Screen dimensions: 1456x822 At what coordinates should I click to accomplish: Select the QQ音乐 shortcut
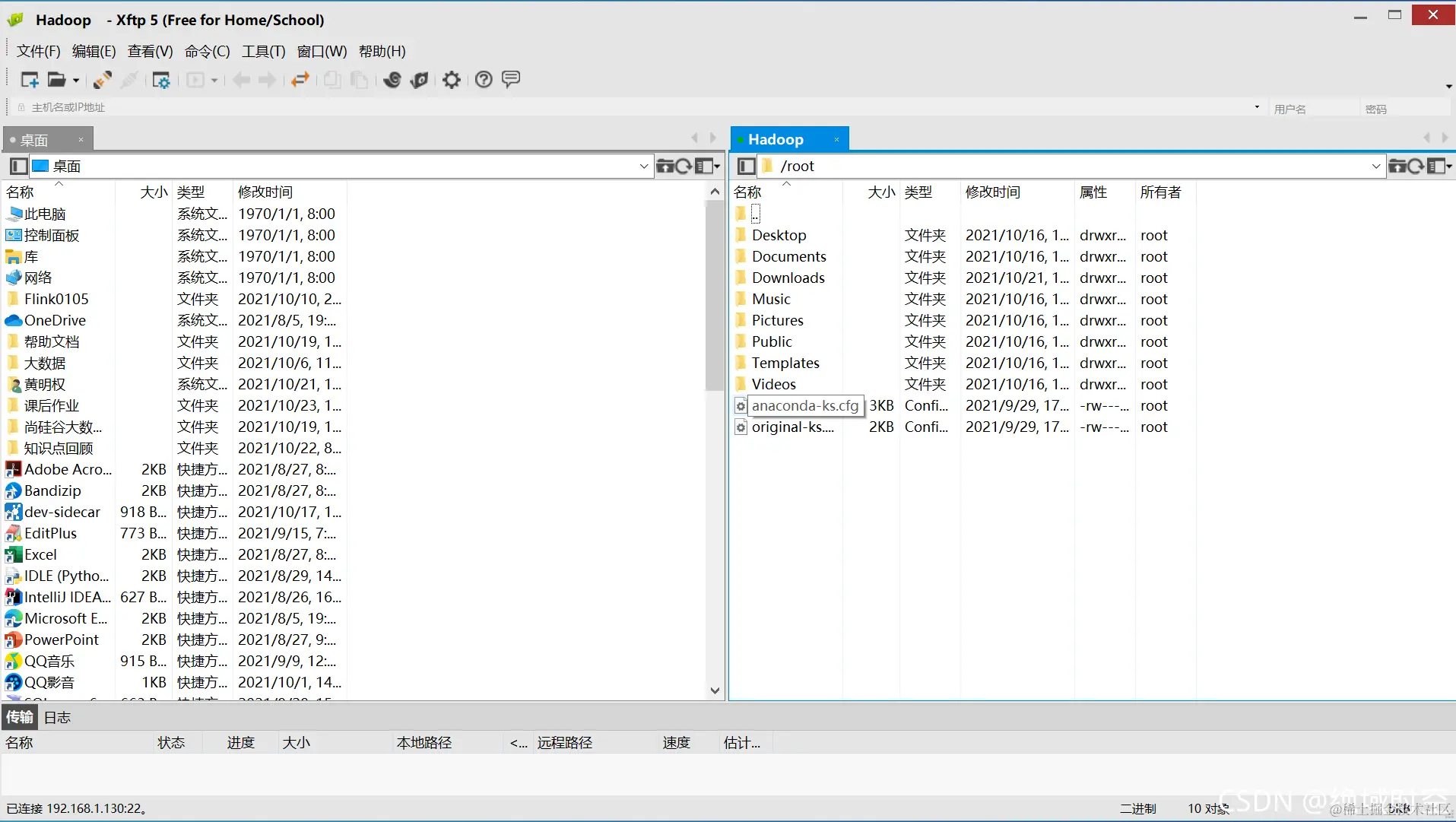coord(49,662)
